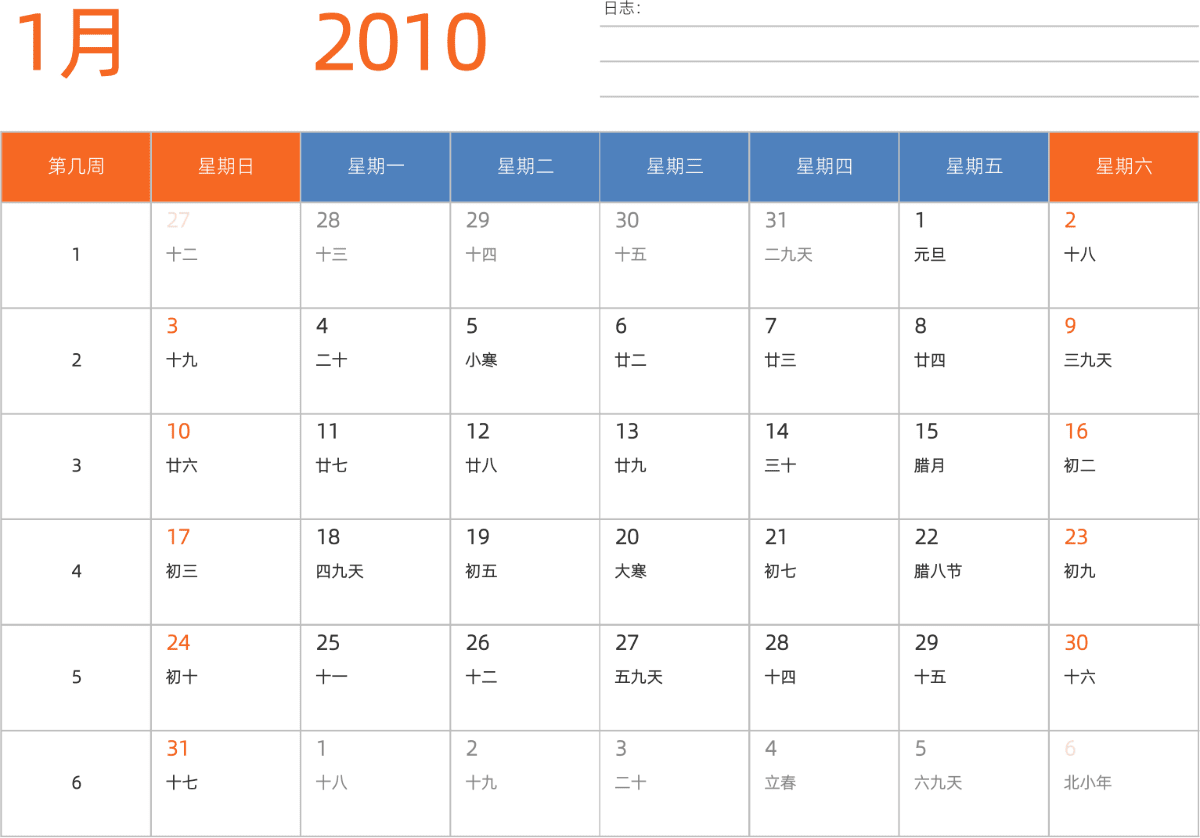
Task: Select Saturday date 23
Action: 1076,538
